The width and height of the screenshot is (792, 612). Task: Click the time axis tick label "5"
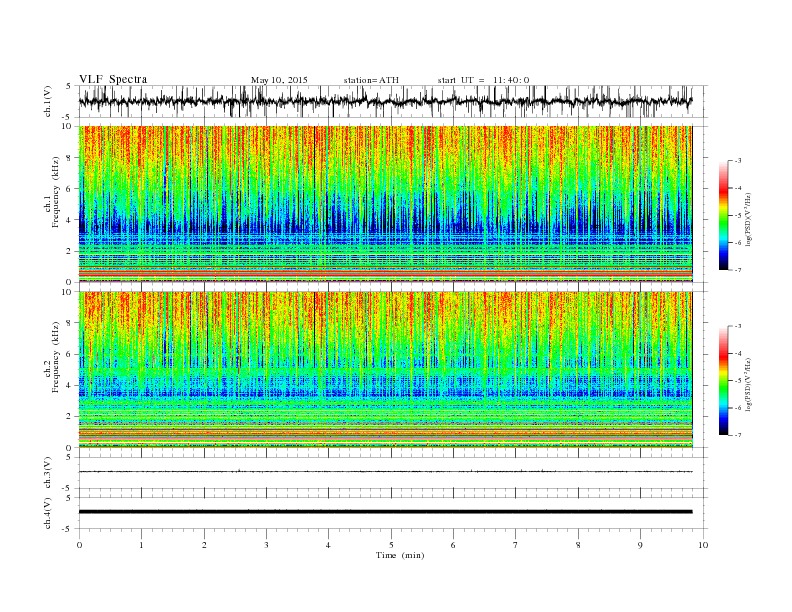coord(391,545)
